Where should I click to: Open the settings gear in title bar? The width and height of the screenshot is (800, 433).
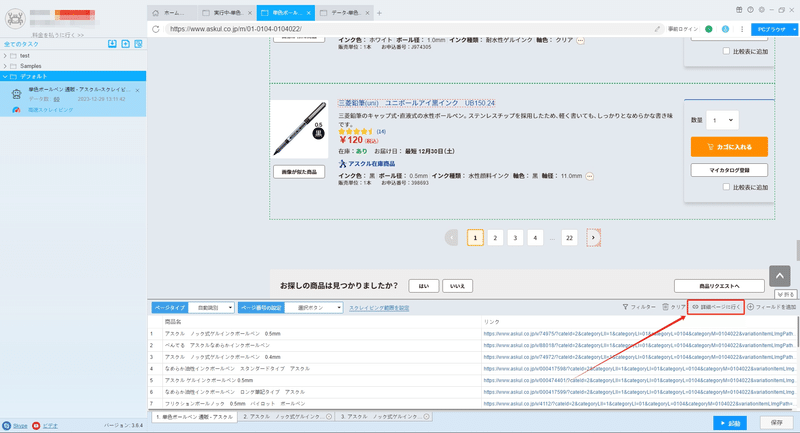[x=762, y=10]
